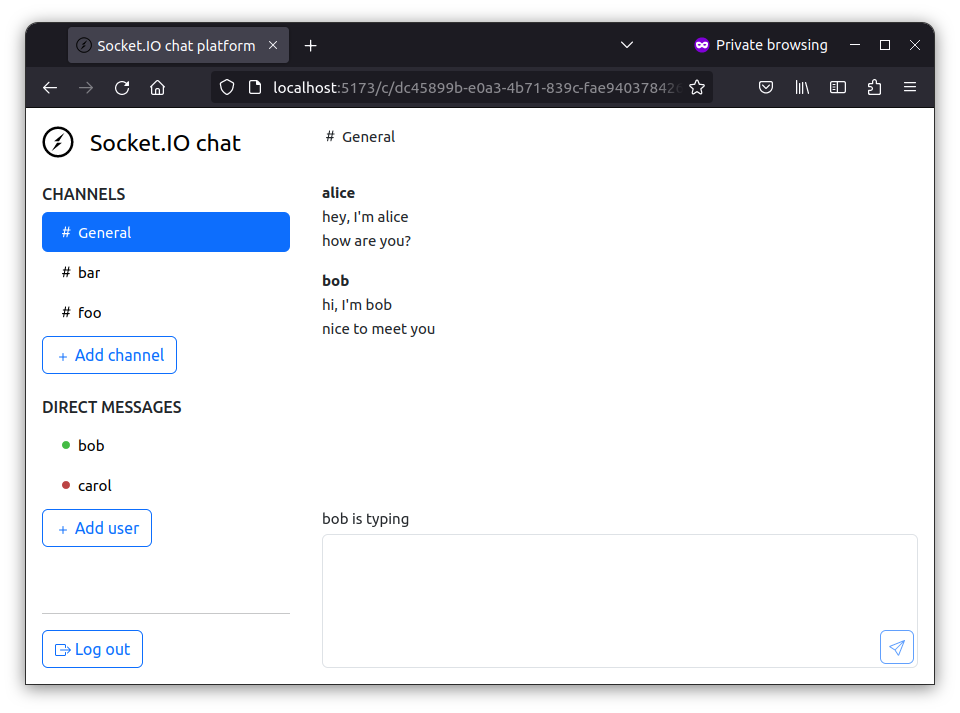Click the Add channel button
The width and height of the screenshot is (960, 713).
[109, 355]
